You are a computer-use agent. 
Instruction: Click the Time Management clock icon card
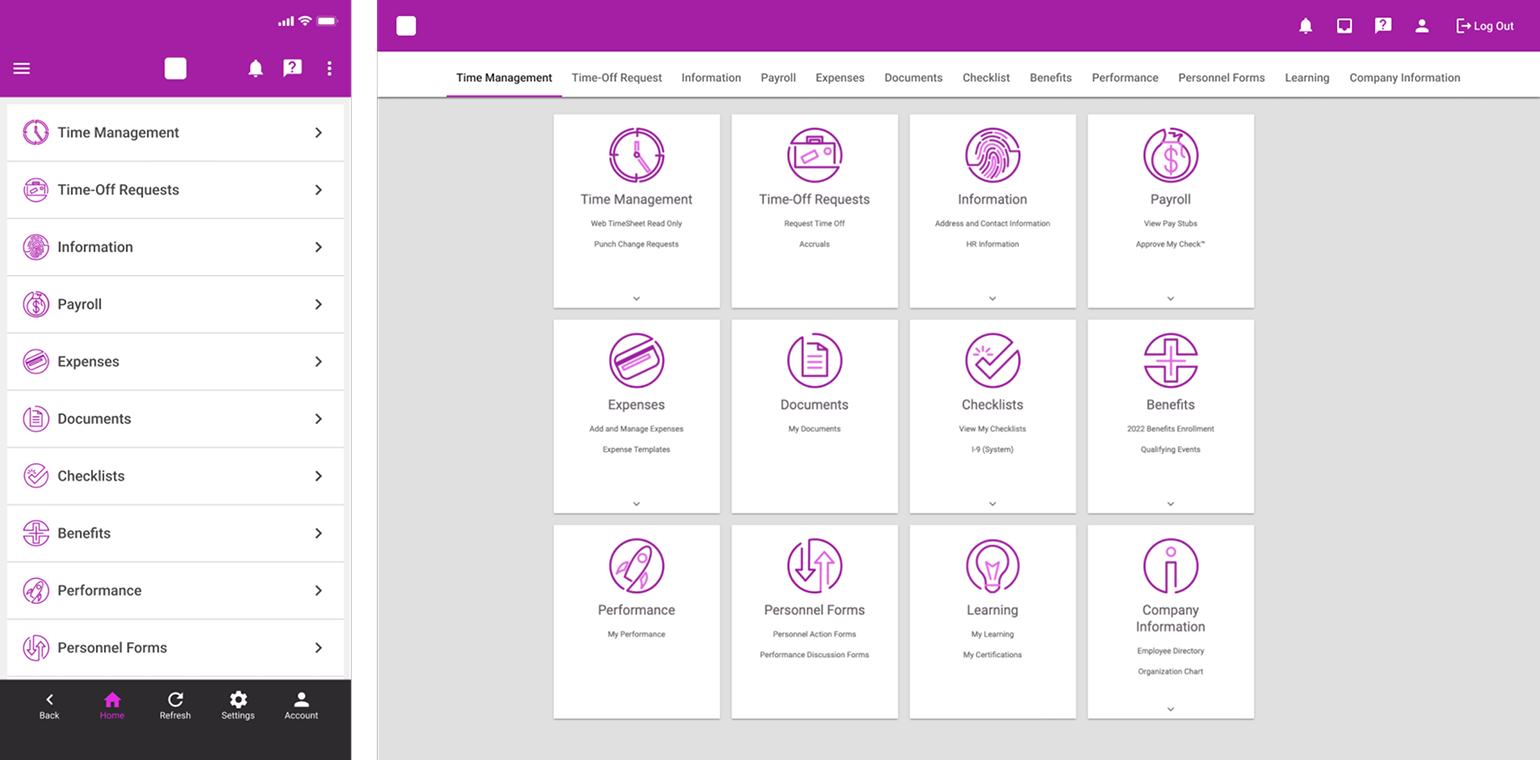(636, 155)
